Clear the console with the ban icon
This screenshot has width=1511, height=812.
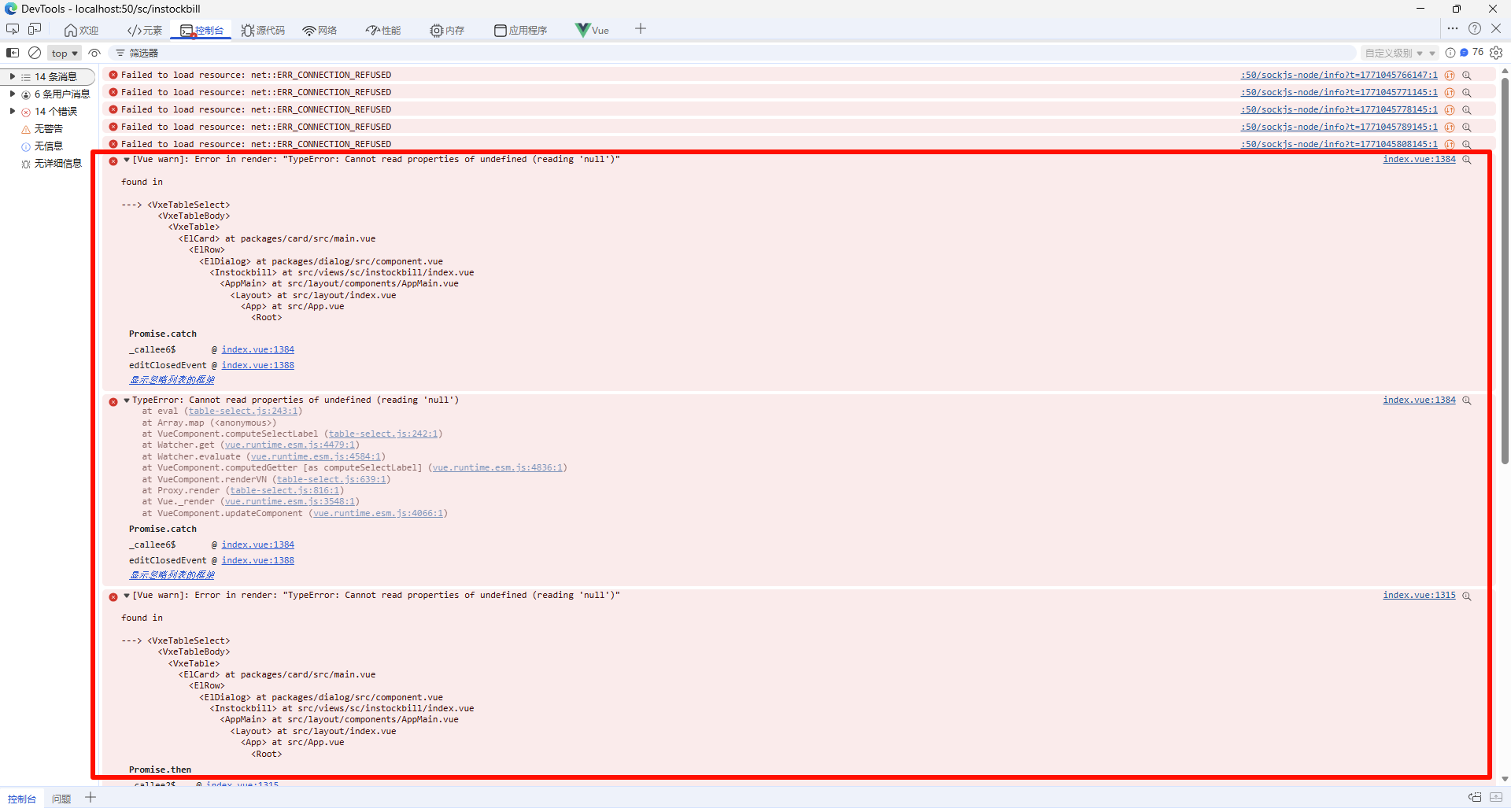(35, 53)
